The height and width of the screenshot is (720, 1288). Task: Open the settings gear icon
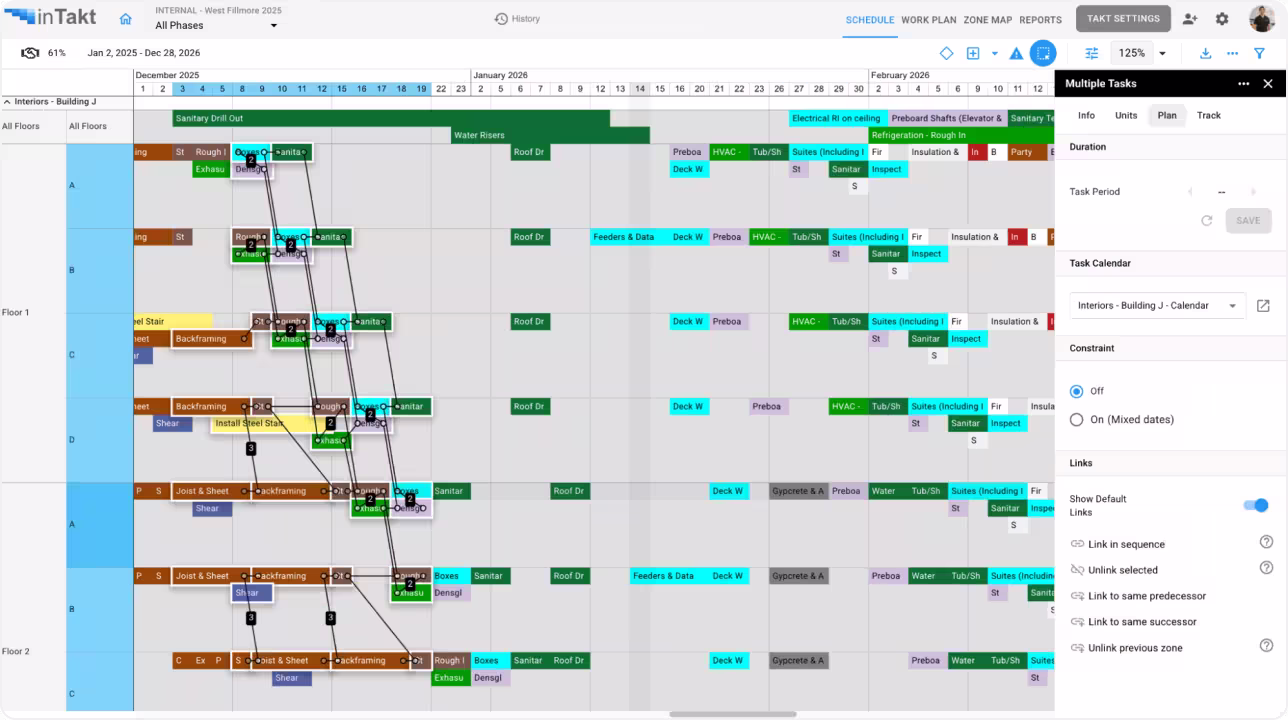pyautogui.click(x=1222, y=19)
